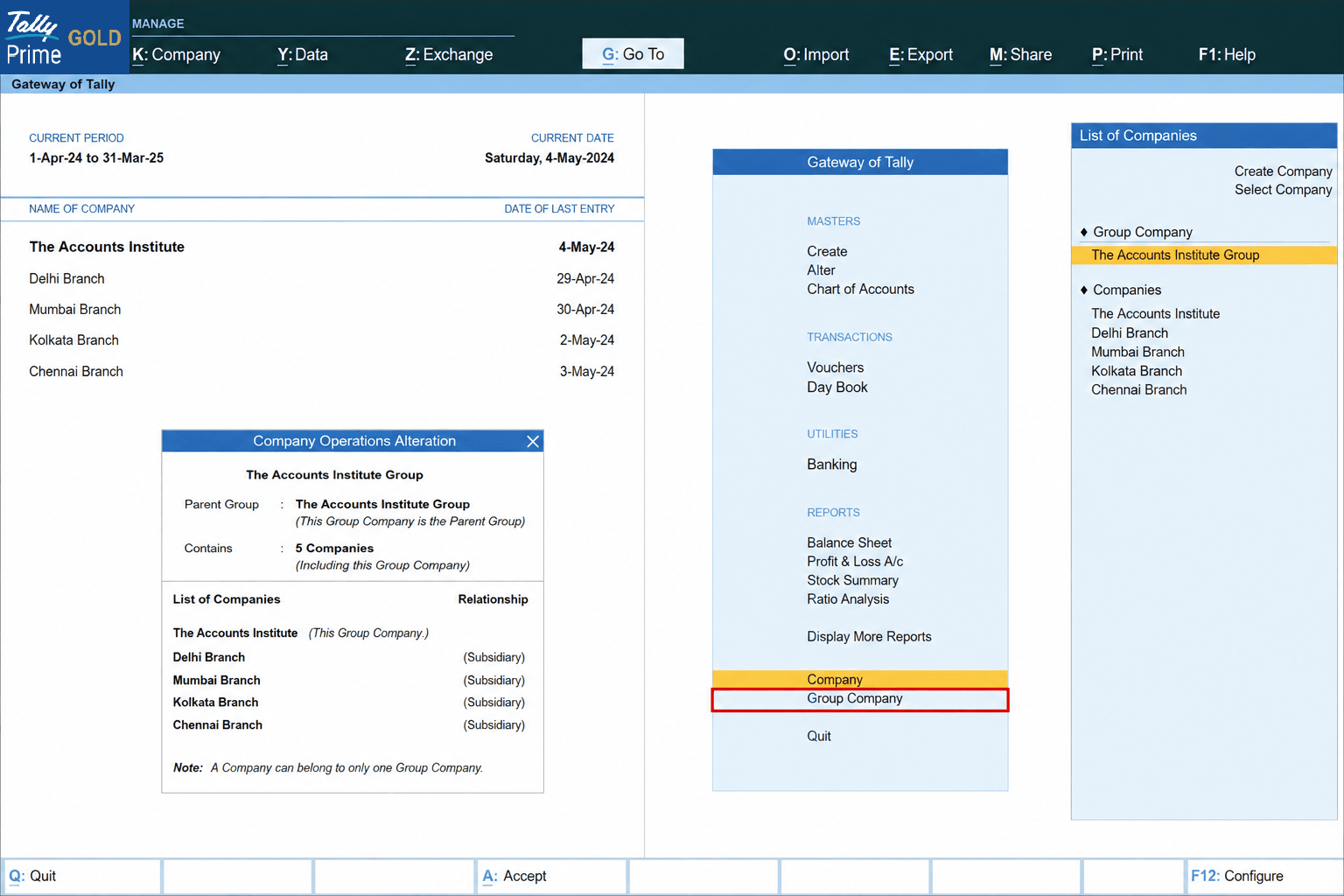This screenshot has height=896, width=1344.
Task: Open Day Book
Action: 837,387
